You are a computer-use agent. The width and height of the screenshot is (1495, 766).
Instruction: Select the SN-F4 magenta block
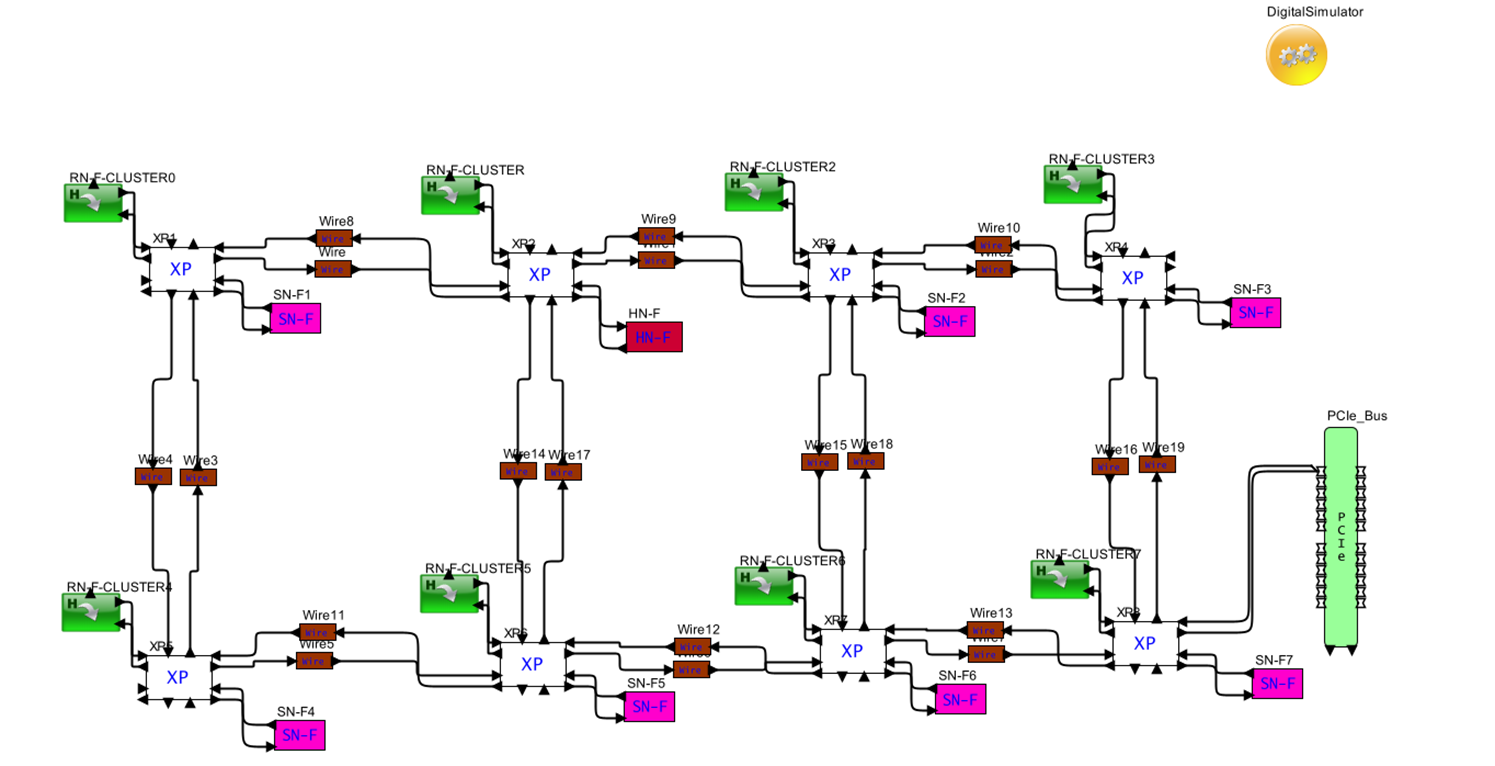299,735
